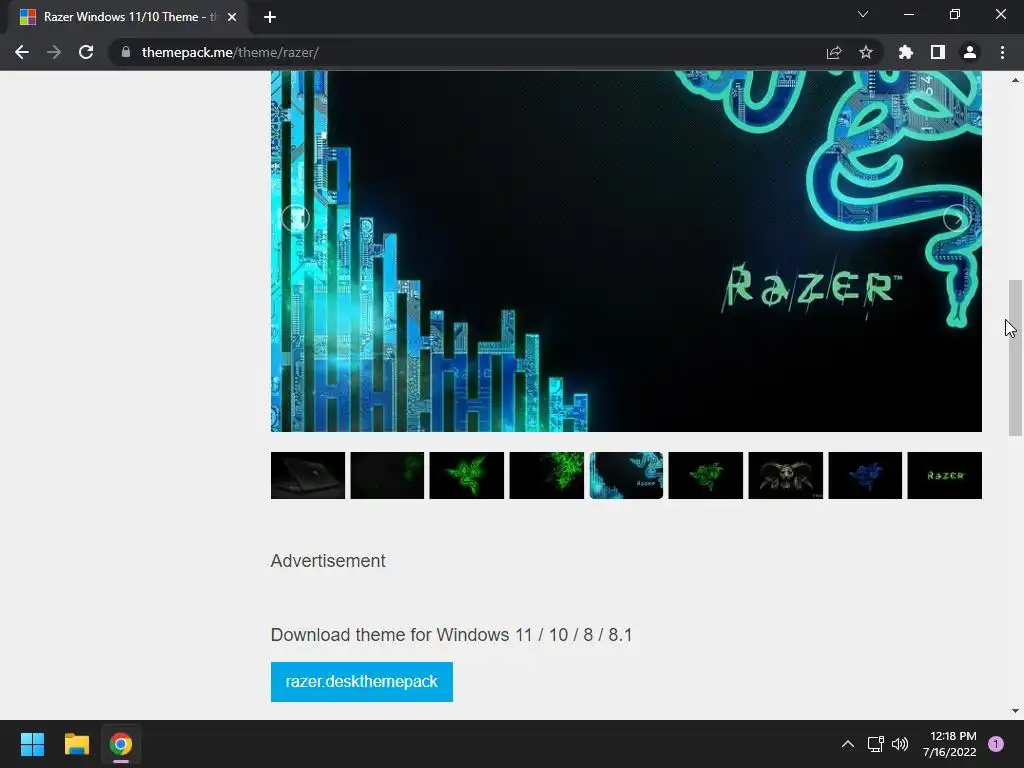The height and width of the screenshot is (768, 1024).
Task: Click the scrollbar down arrow
Action: 1015,711
